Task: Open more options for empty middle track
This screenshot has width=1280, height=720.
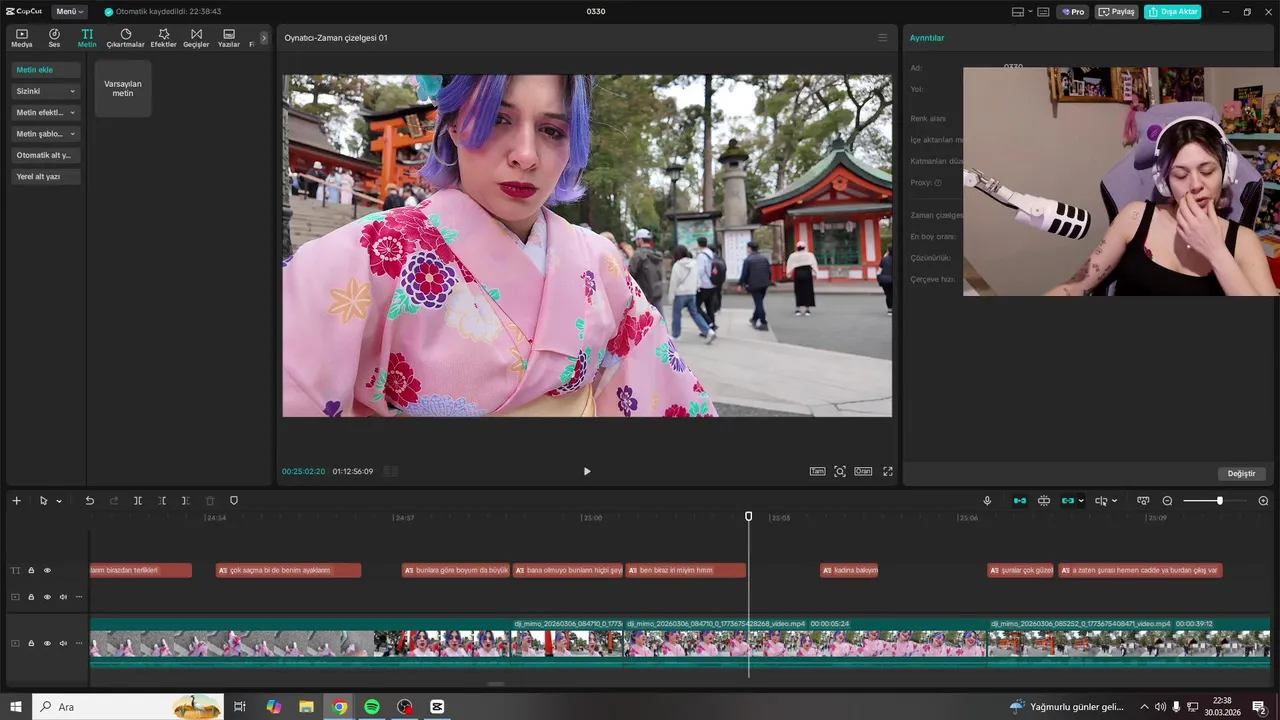Action: click(x=79, y=597)
